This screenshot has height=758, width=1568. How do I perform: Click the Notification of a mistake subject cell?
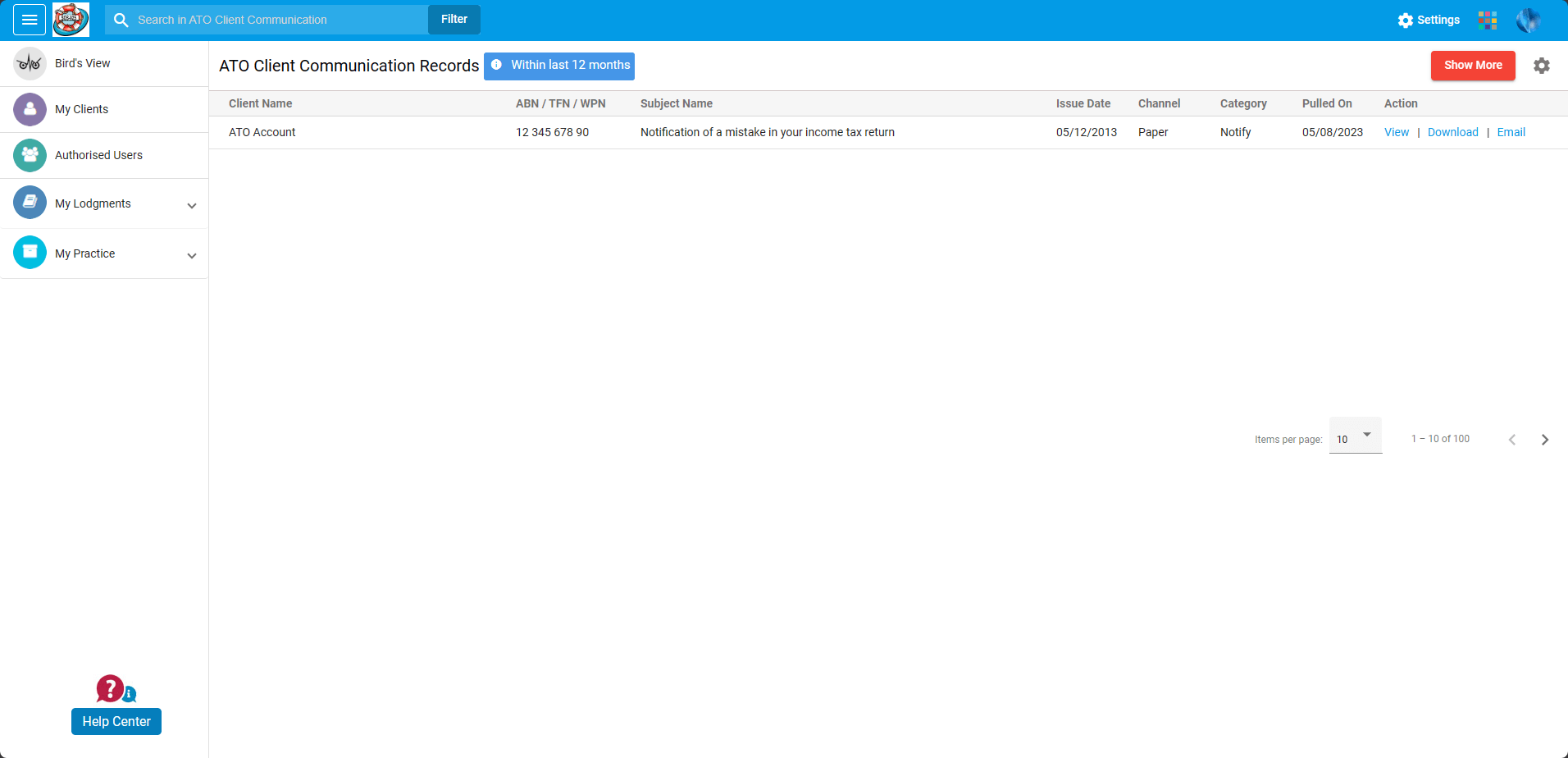point(768,132)
